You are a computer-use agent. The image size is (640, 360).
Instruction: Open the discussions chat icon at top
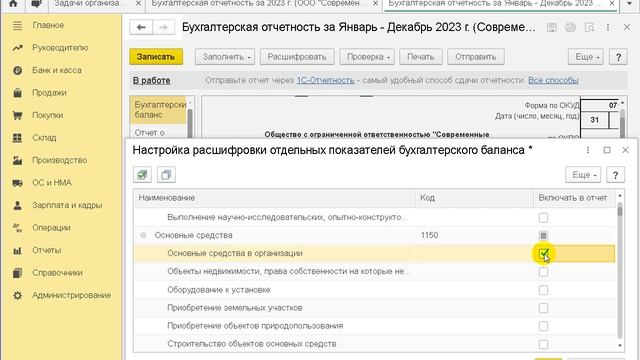point(36,4)
